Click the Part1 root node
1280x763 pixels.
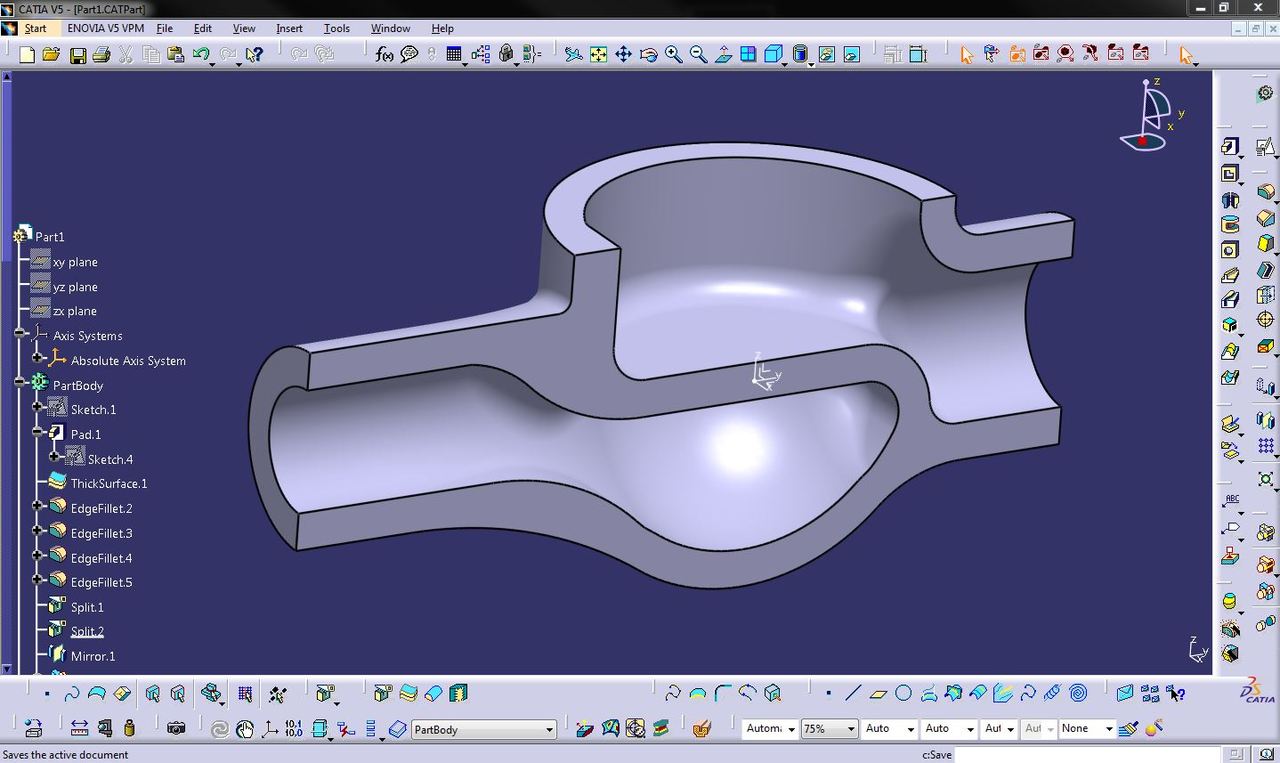[x=50, y=237]
